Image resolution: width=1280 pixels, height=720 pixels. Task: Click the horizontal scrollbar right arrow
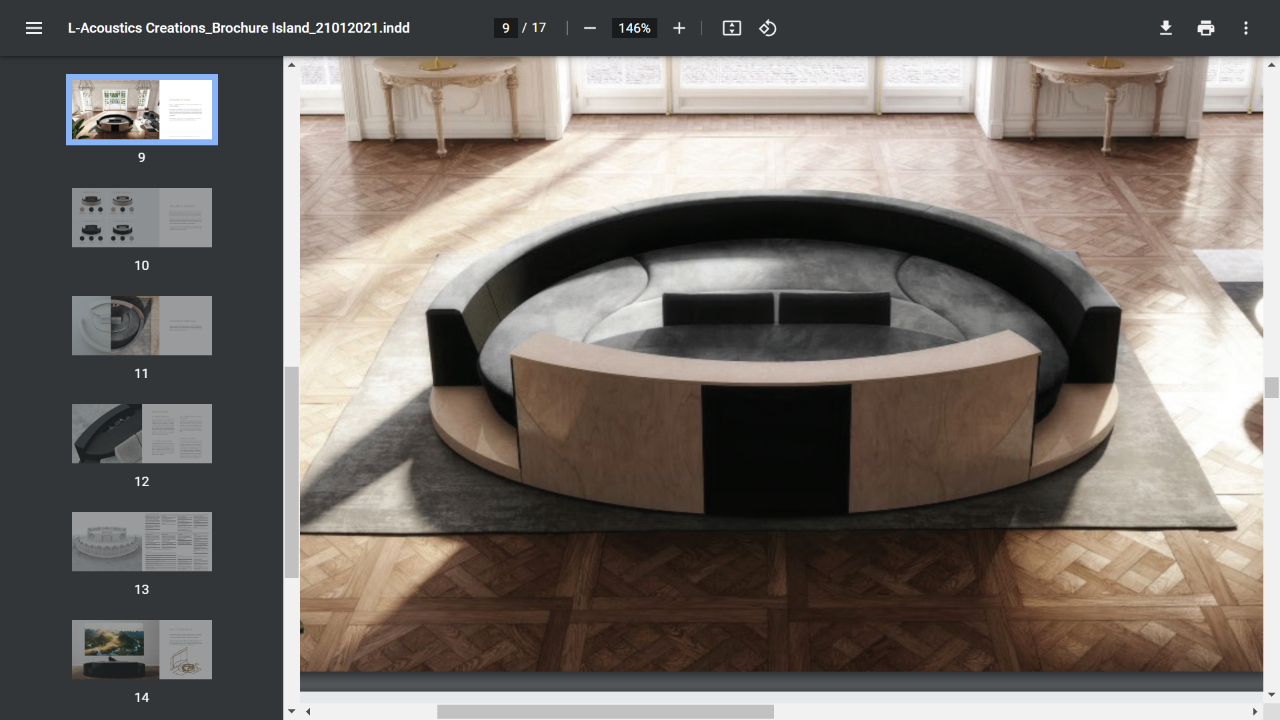pyautogui.click(x=1256, y=711)
